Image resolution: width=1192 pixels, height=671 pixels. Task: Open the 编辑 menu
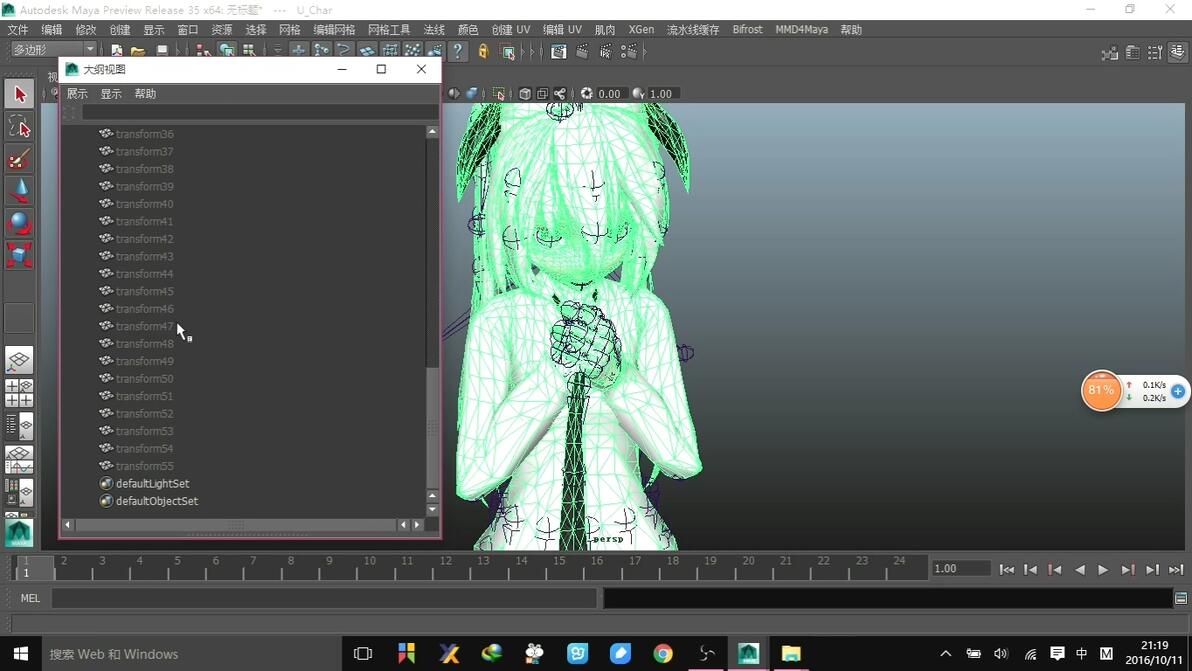tap(52, 30)
